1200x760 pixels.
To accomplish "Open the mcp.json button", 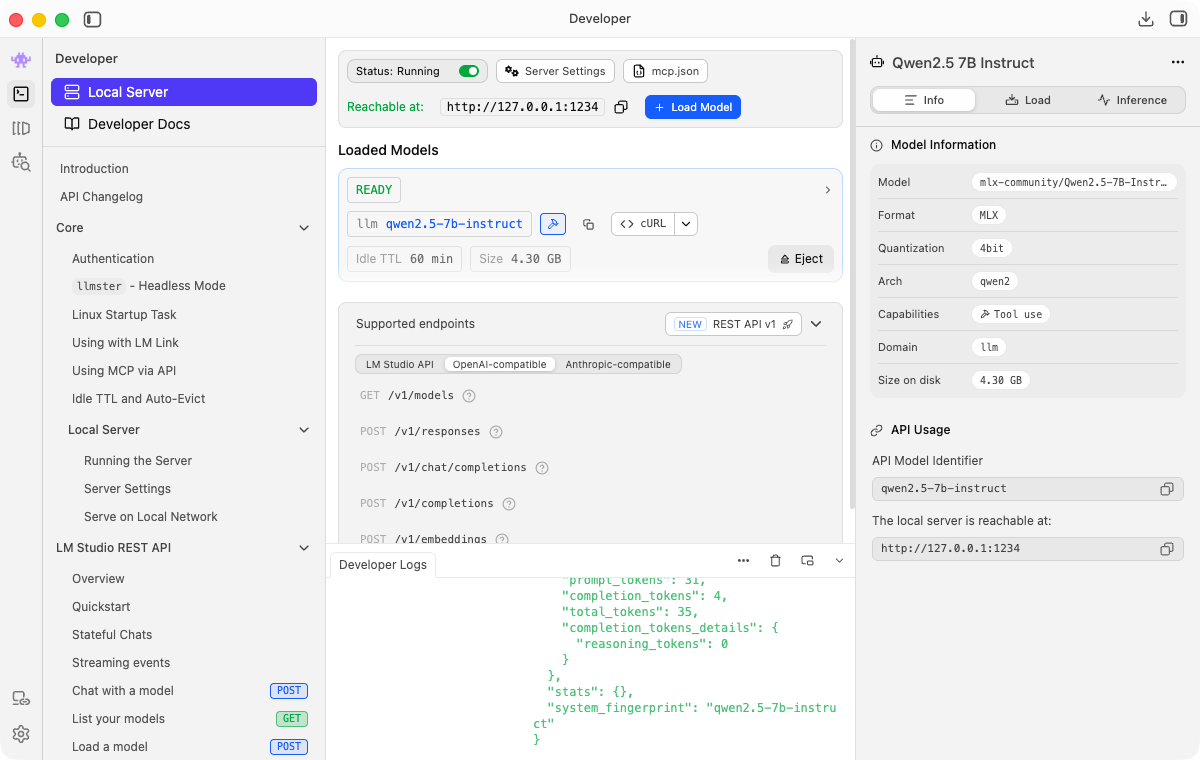I will [x=666, y=71].
